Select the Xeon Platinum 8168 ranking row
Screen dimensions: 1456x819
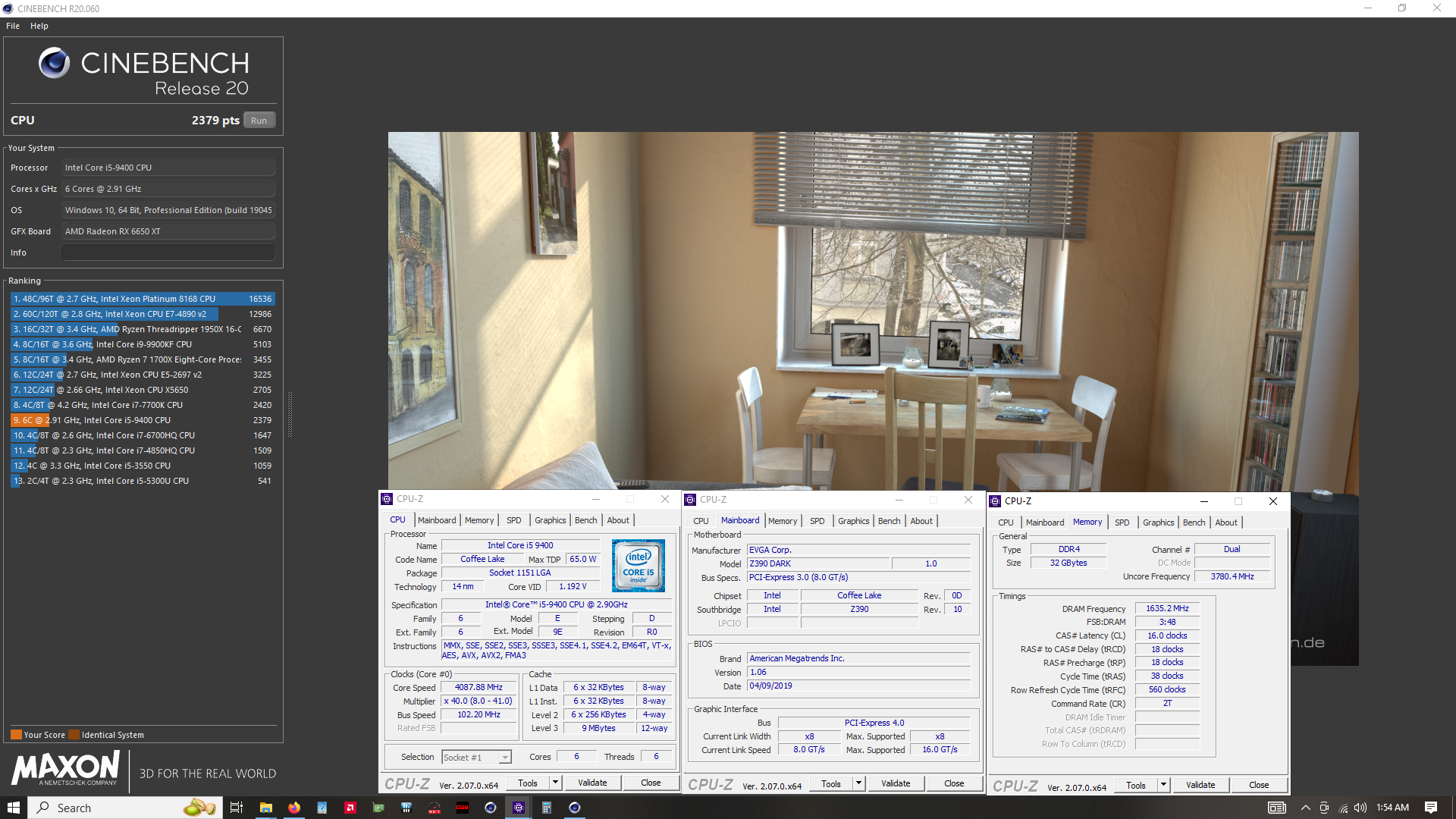point(143,299)
